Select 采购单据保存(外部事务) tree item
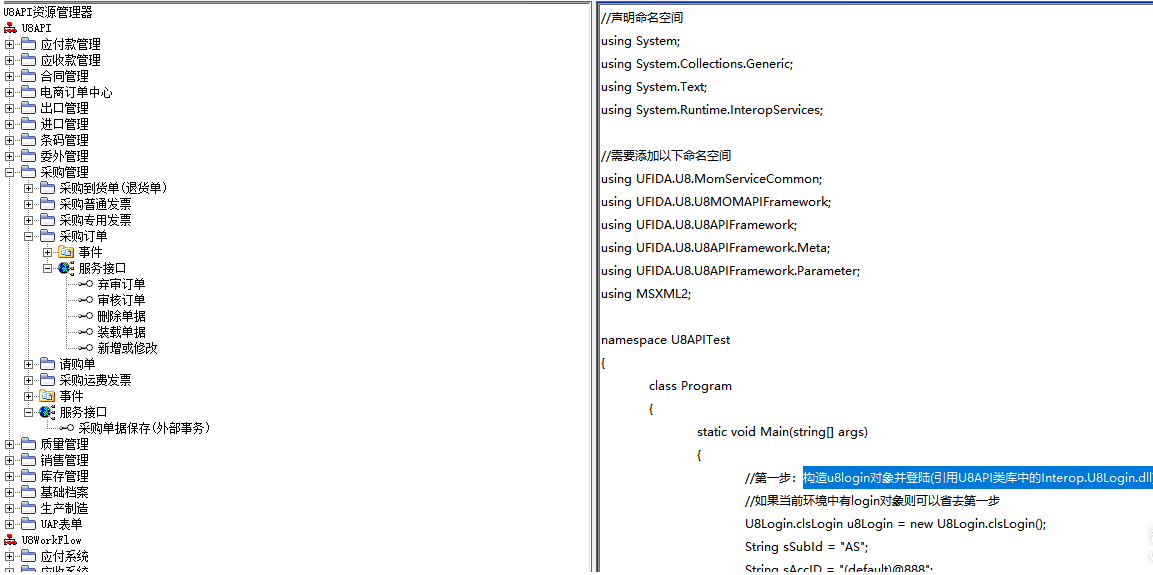Screen dimensions: 1153x575 144,428
